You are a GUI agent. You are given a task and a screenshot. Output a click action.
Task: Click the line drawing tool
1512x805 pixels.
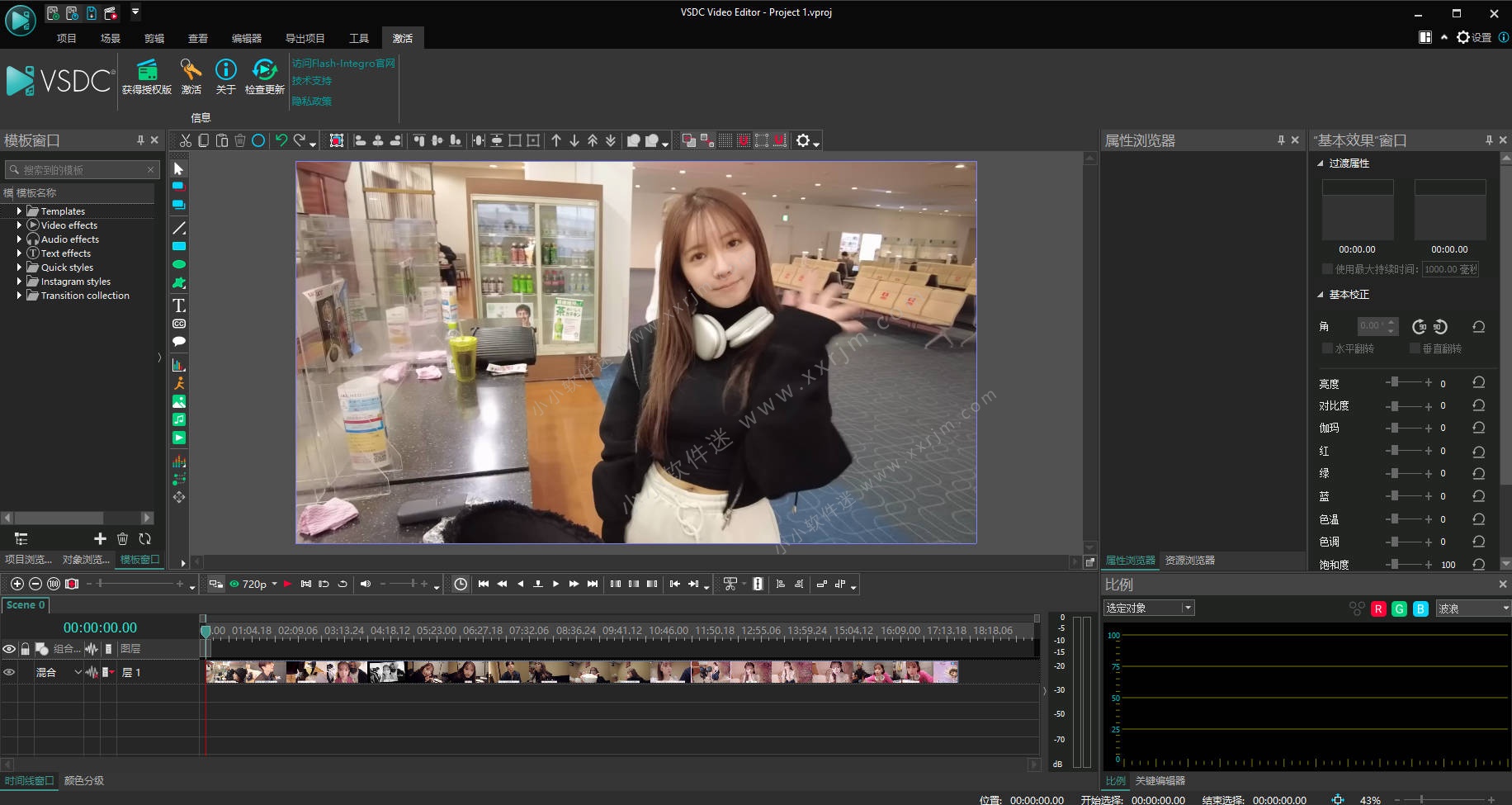(x=178, y=228)
